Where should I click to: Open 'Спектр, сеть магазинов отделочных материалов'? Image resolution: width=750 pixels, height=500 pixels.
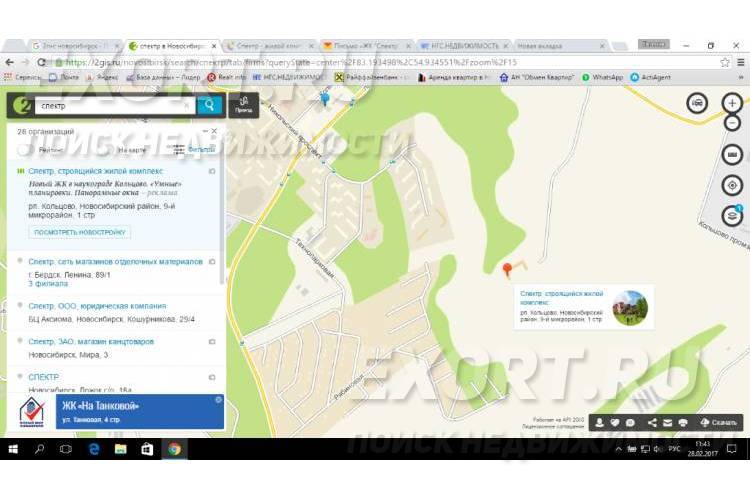(115, 262)
